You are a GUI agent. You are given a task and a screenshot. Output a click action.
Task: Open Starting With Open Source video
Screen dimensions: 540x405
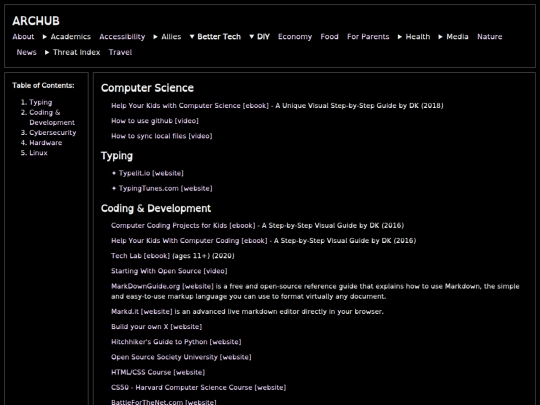tap(169, 271)
